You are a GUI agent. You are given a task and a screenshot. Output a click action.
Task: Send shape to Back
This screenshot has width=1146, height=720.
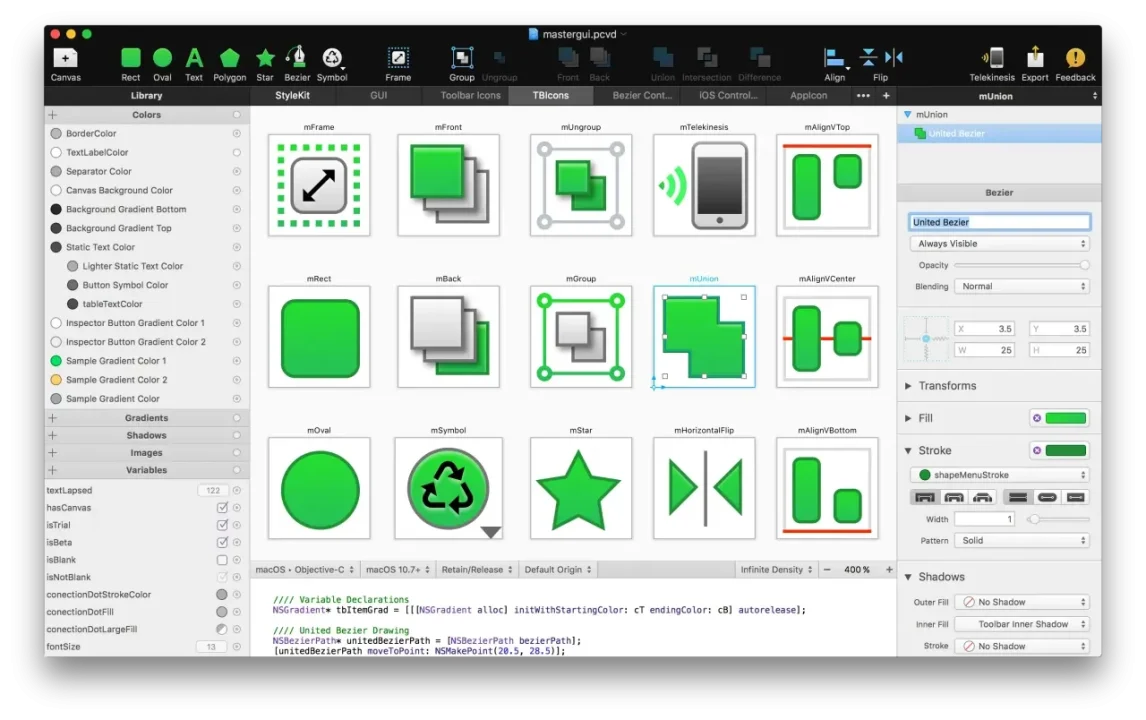coord(599,64)
